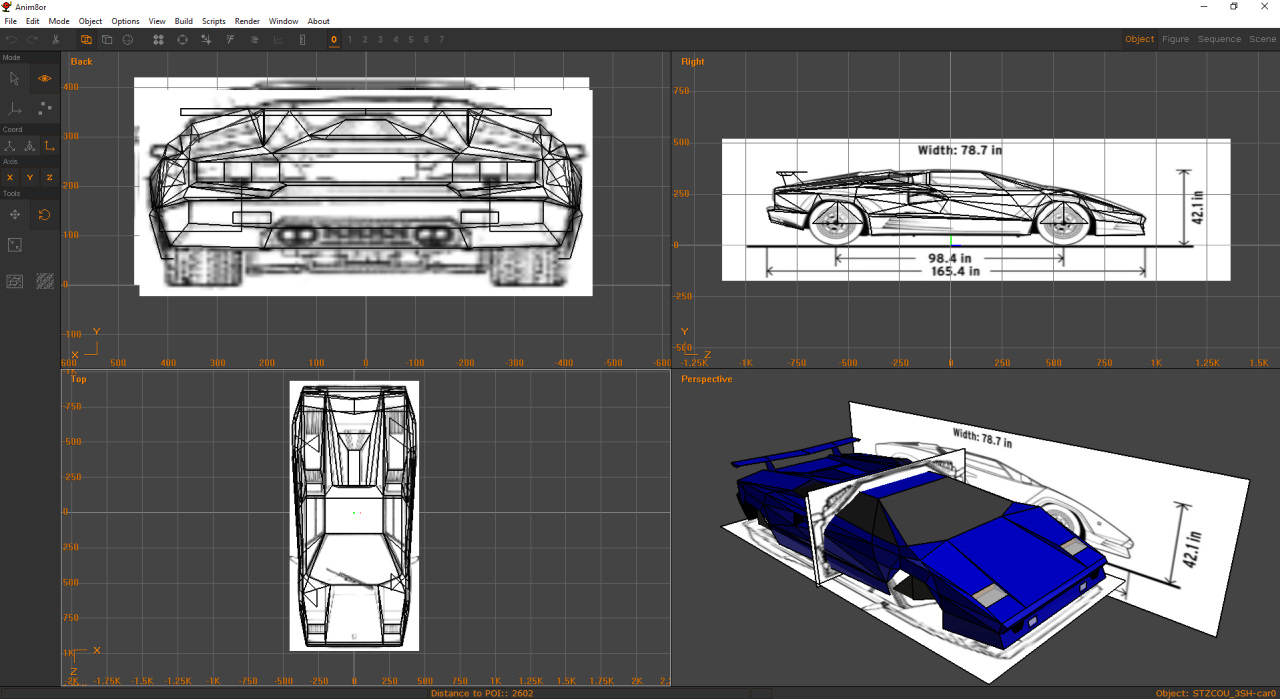The width and height of the screenshot is (1280, 699).
Task: Redo the last action
Action: 32,39
